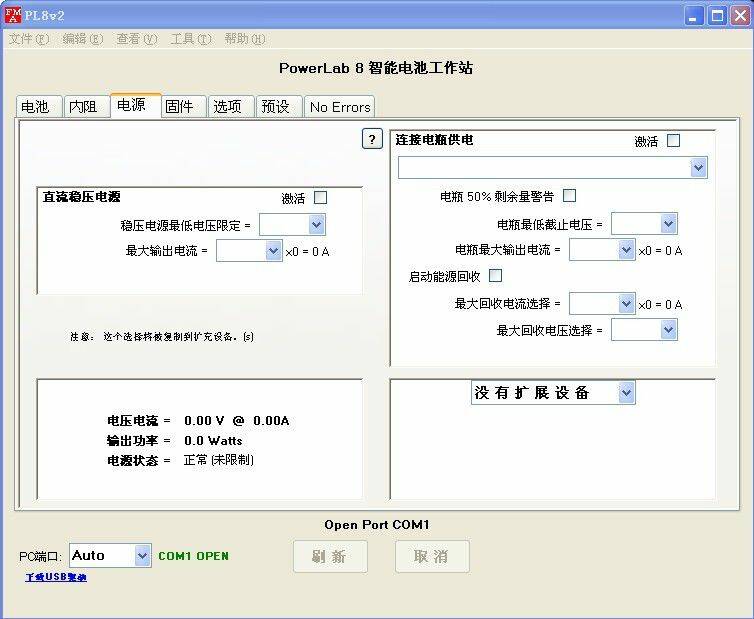Switch to 固件 tab
754x619 pixels.
(183, 106)
